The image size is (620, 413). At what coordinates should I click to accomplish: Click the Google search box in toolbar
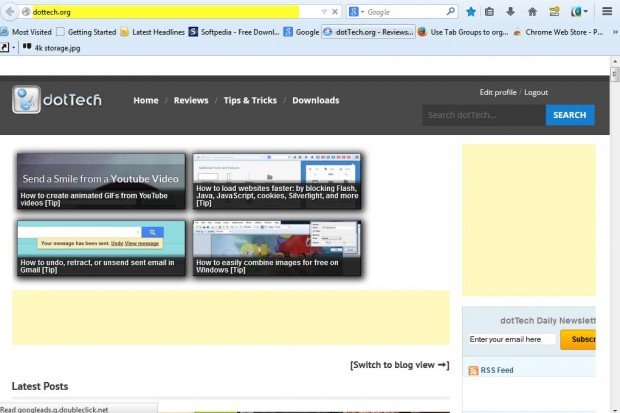(x=405, y=12)
